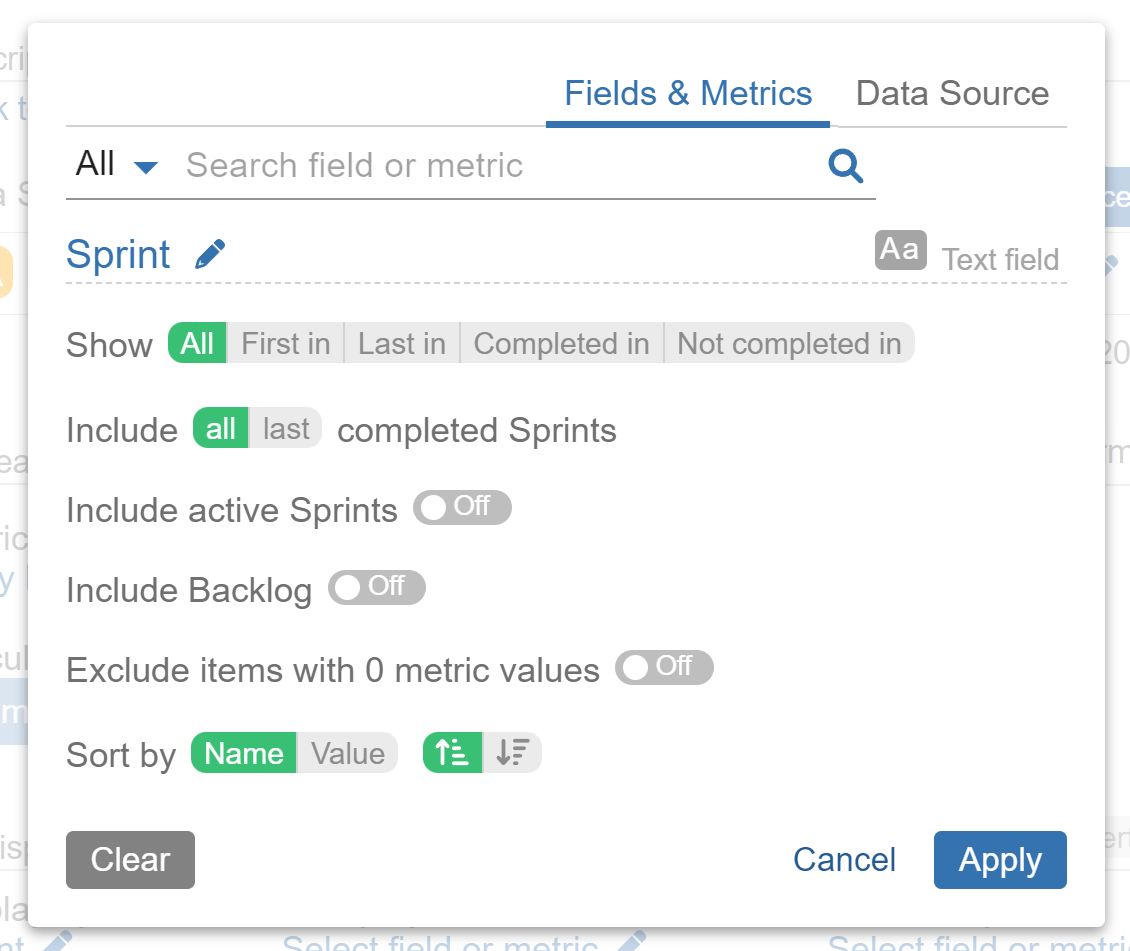Clear the Sprint field configuration

pyautogui.click(x=130, y=860)
